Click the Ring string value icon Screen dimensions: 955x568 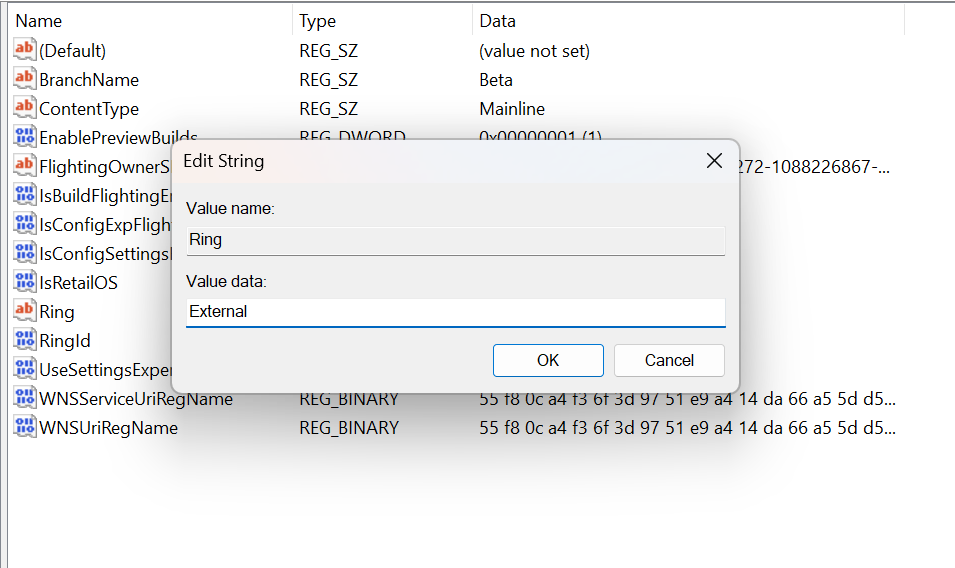25,312
